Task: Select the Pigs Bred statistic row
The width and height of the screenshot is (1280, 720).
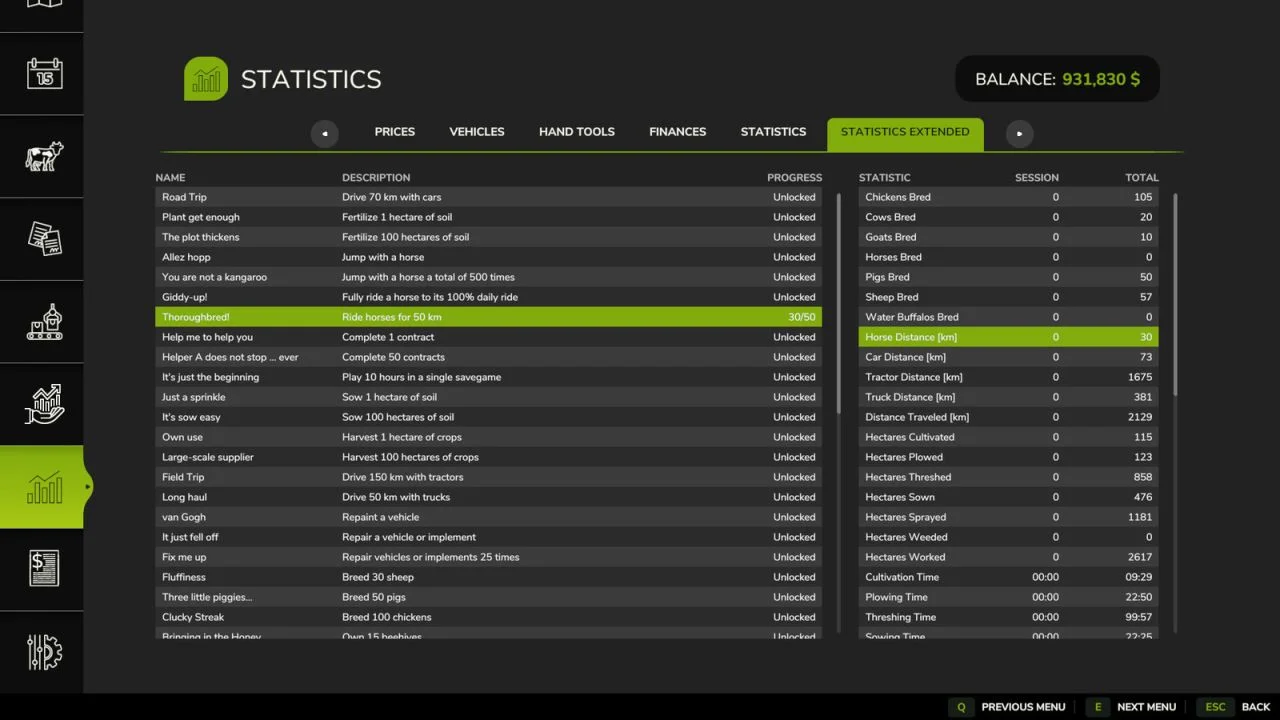Action: click(1008, 277)
